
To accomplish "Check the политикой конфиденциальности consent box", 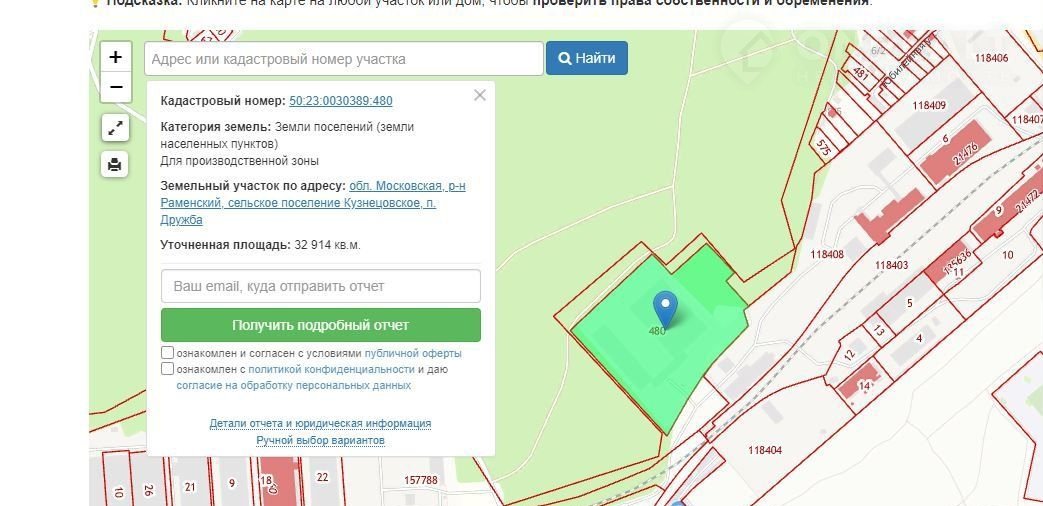I will coord(168,369).
